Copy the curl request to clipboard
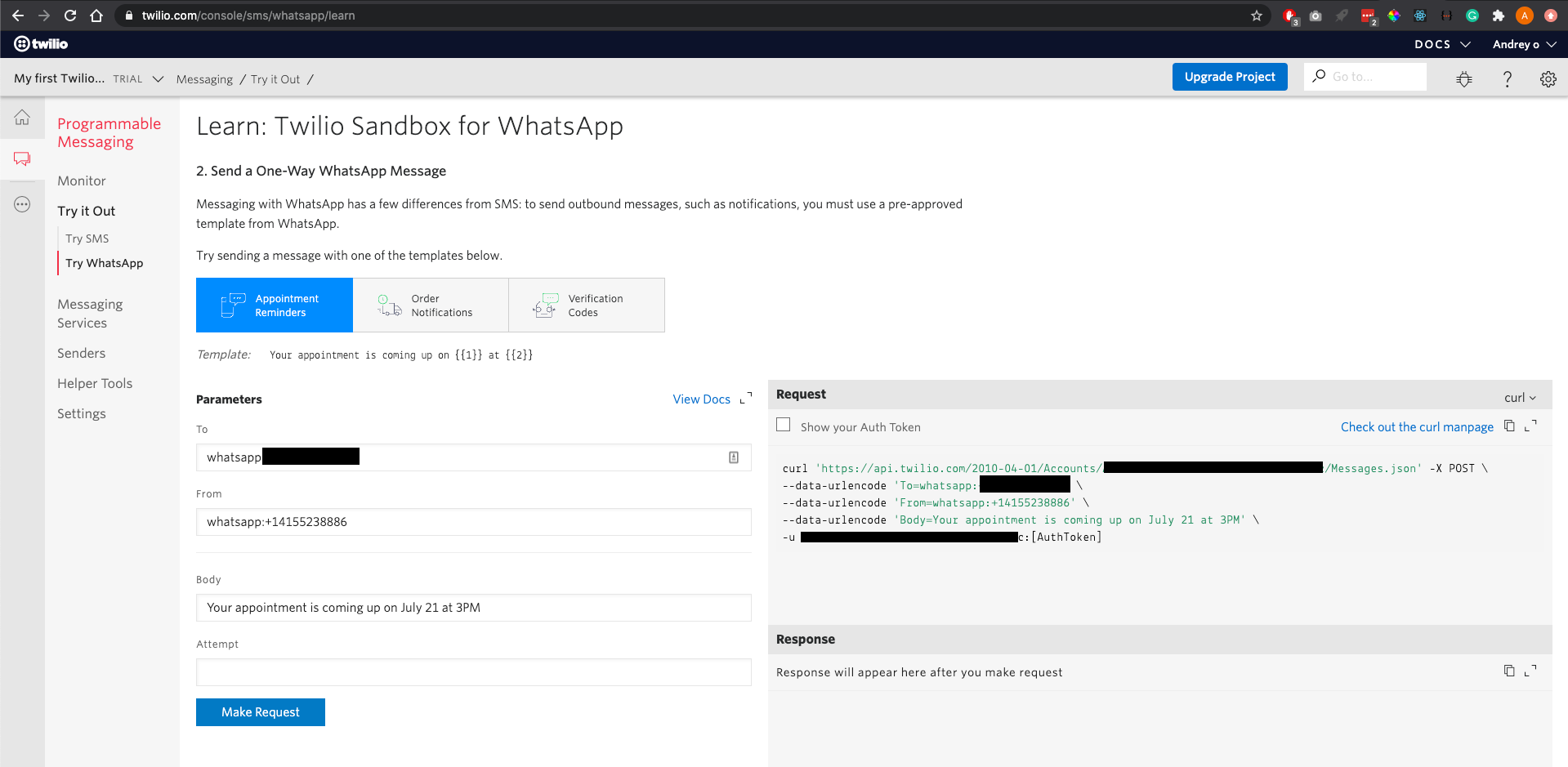The image size is (1568, 767). click(1509, 426)
